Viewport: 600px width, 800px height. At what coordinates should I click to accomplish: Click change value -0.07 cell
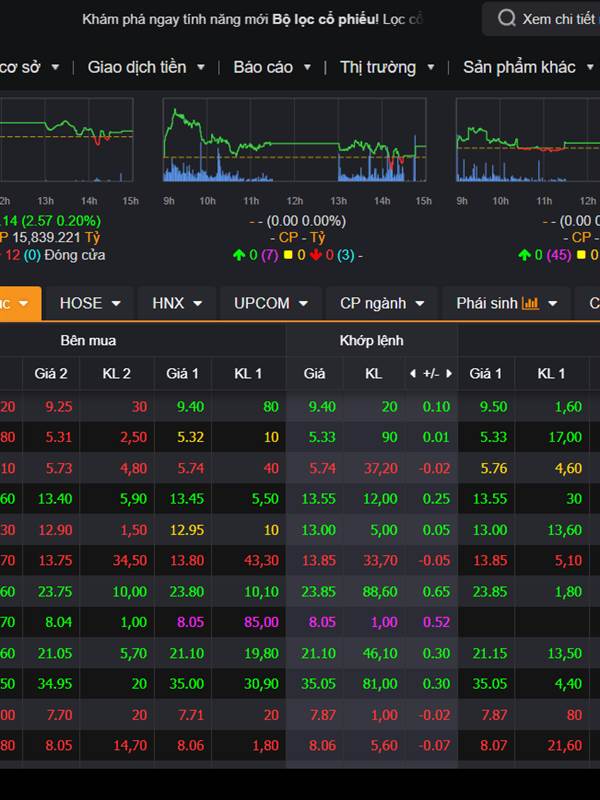tap(434, 745)
